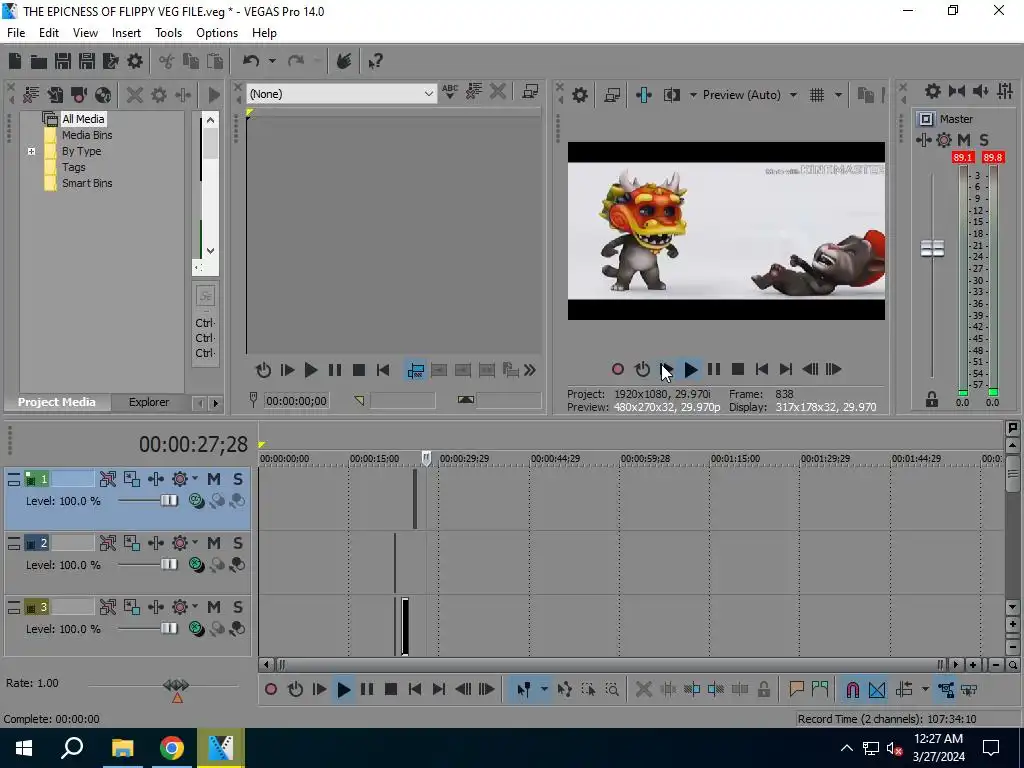Click the New project icon in toolbar

(x=15, y=61)
